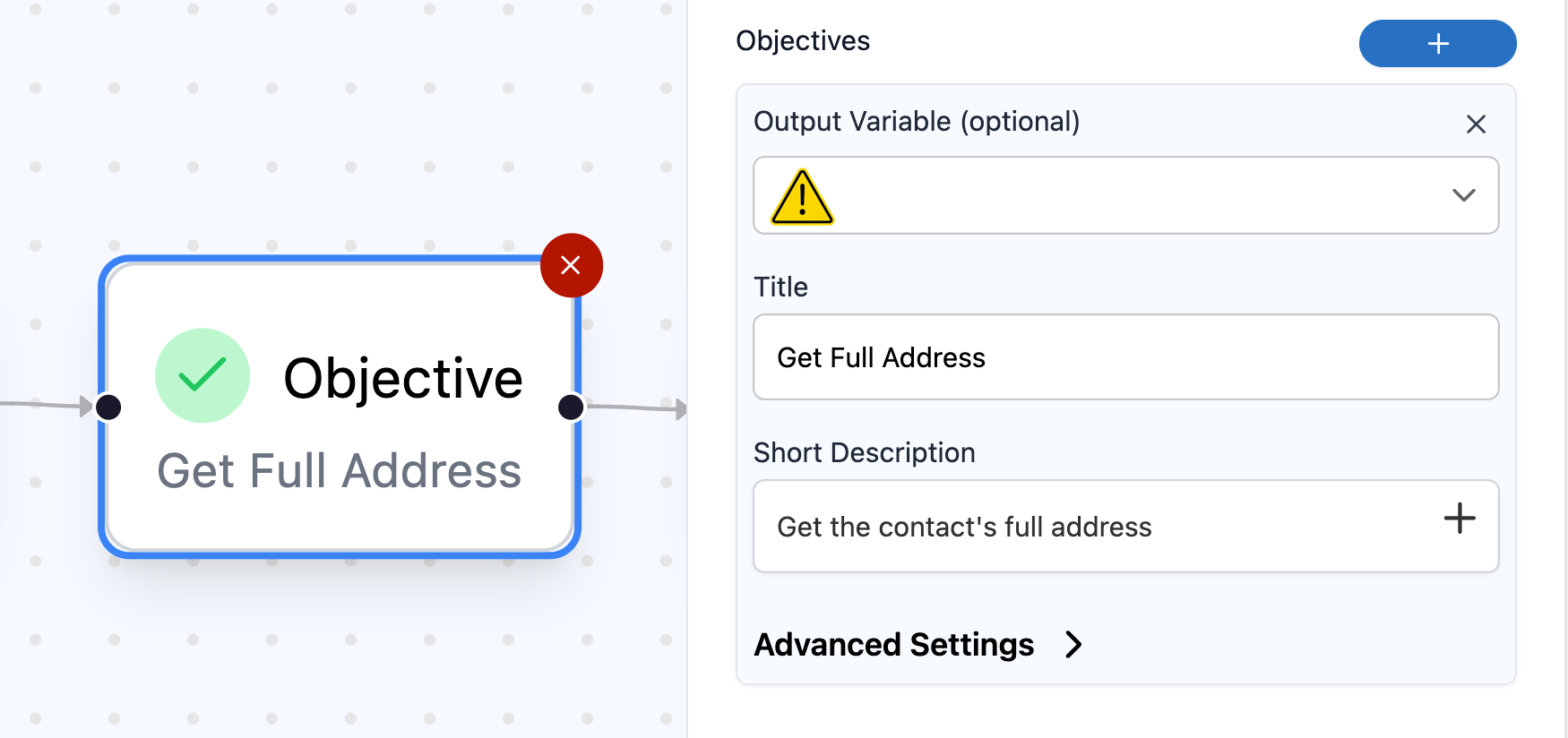Click the Short Description text area
The image size is (1568, 738).
click(x=1075, y=527)
